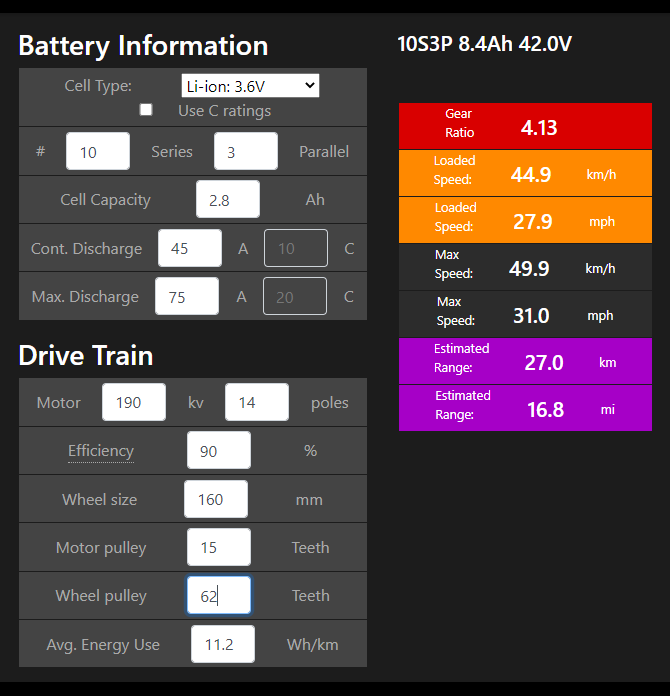Focus the Motor kv input
The height and width of the screenshot is (696, 670).
(x=134, y=402)
